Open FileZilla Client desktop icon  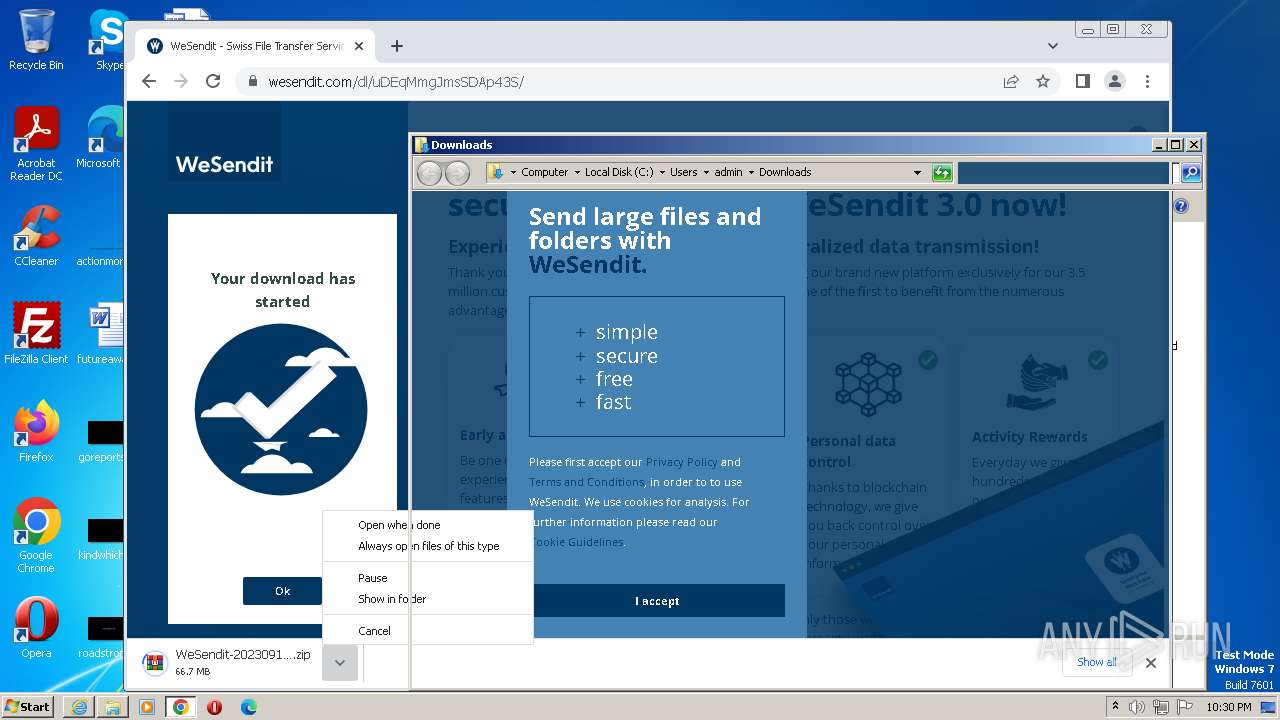[x=36, y=334]
